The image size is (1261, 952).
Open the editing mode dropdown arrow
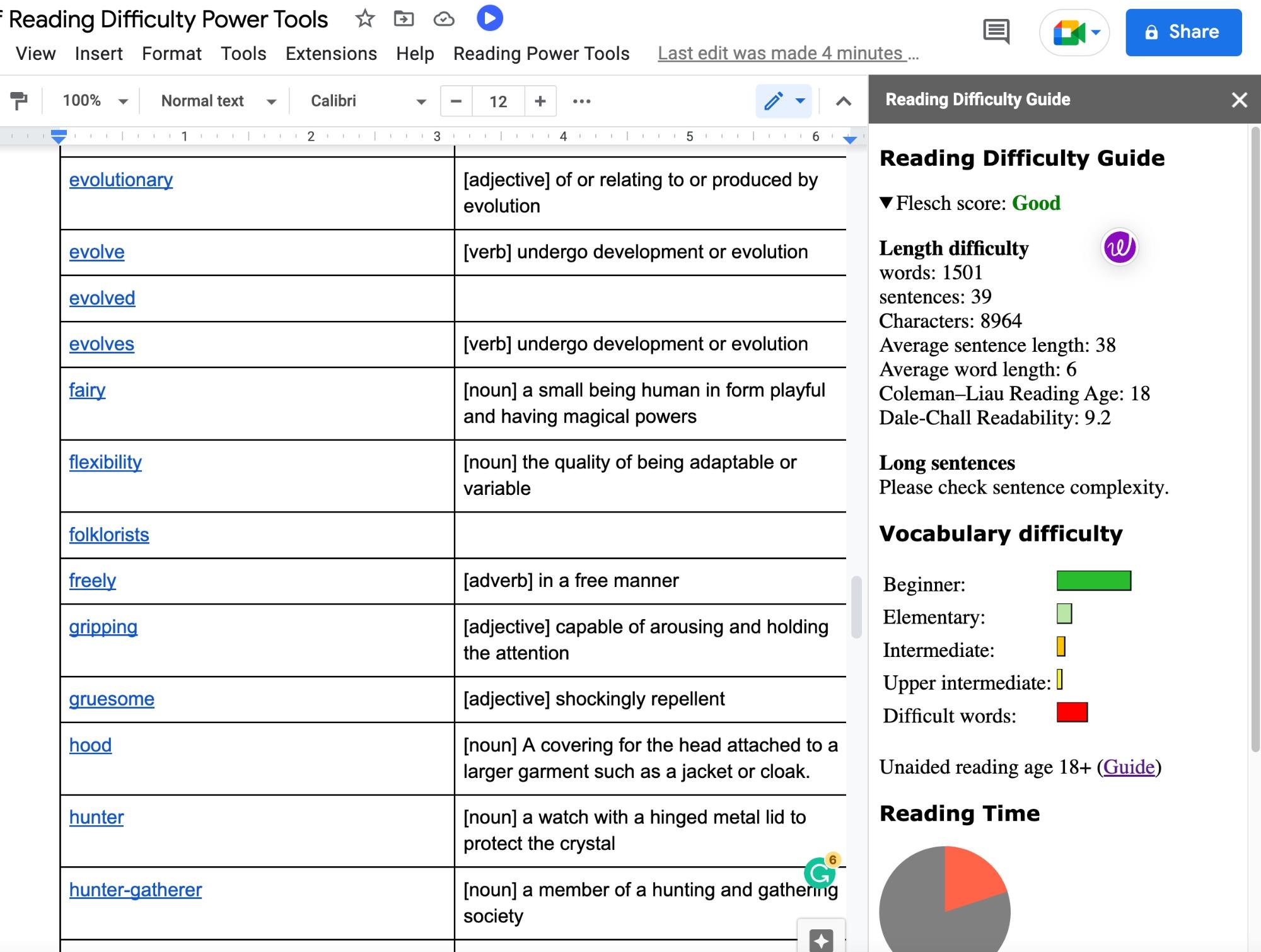800,101
